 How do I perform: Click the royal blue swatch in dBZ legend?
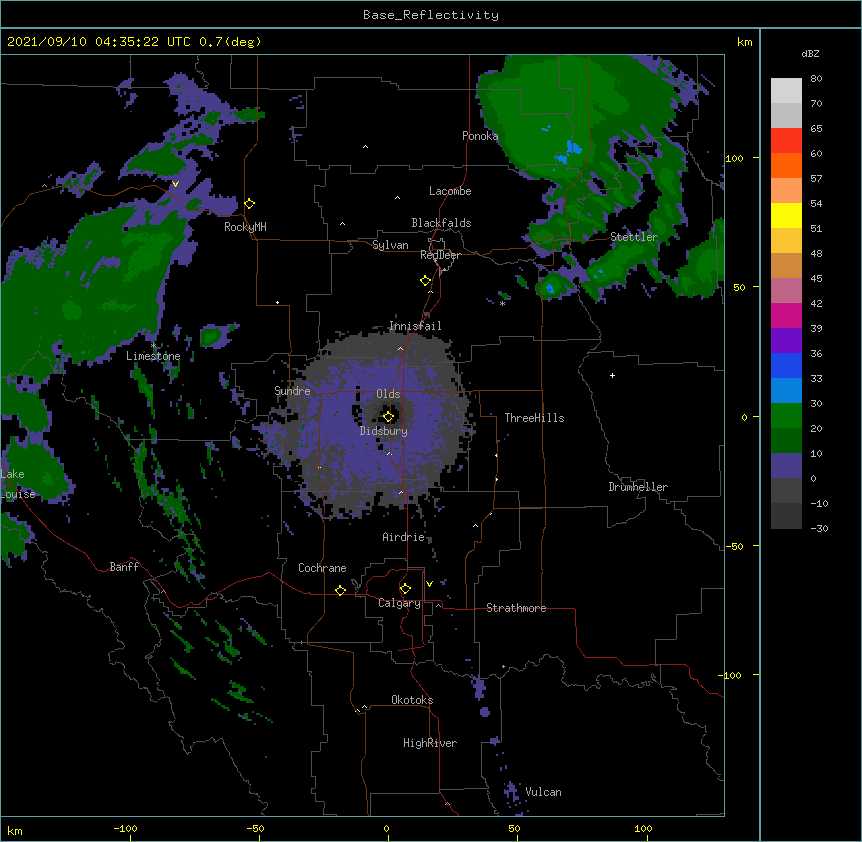coord(786,365)
